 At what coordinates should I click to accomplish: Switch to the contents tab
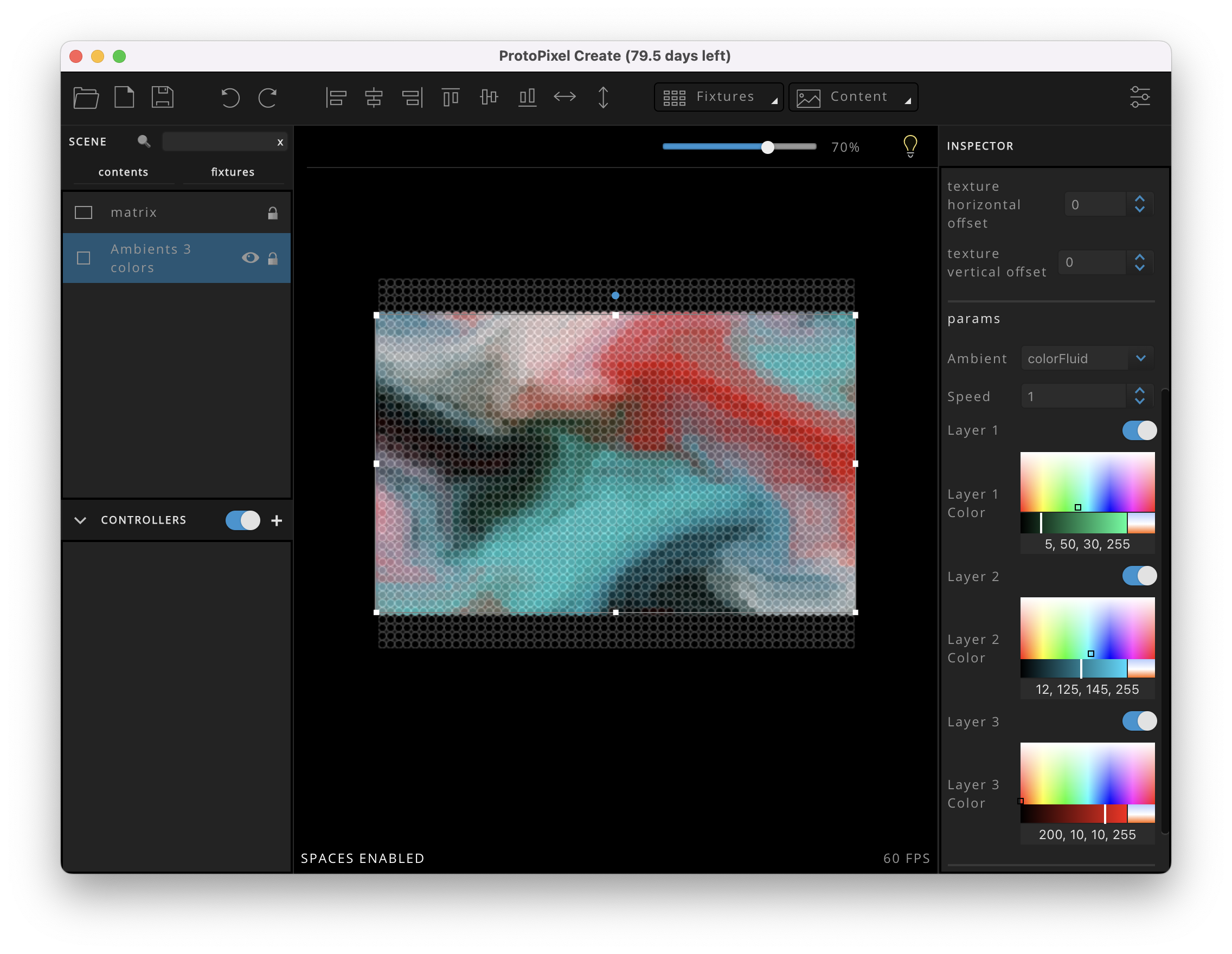[123, 172]
